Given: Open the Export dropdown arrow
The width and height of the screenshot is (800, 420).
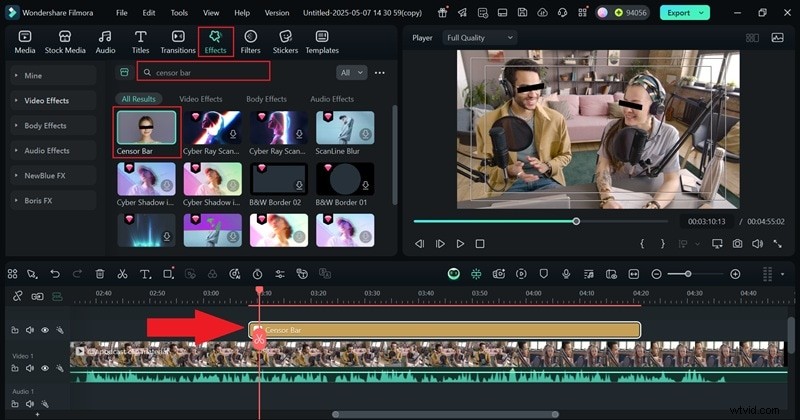Looking at the screenshot, I should tap(702, 13).
